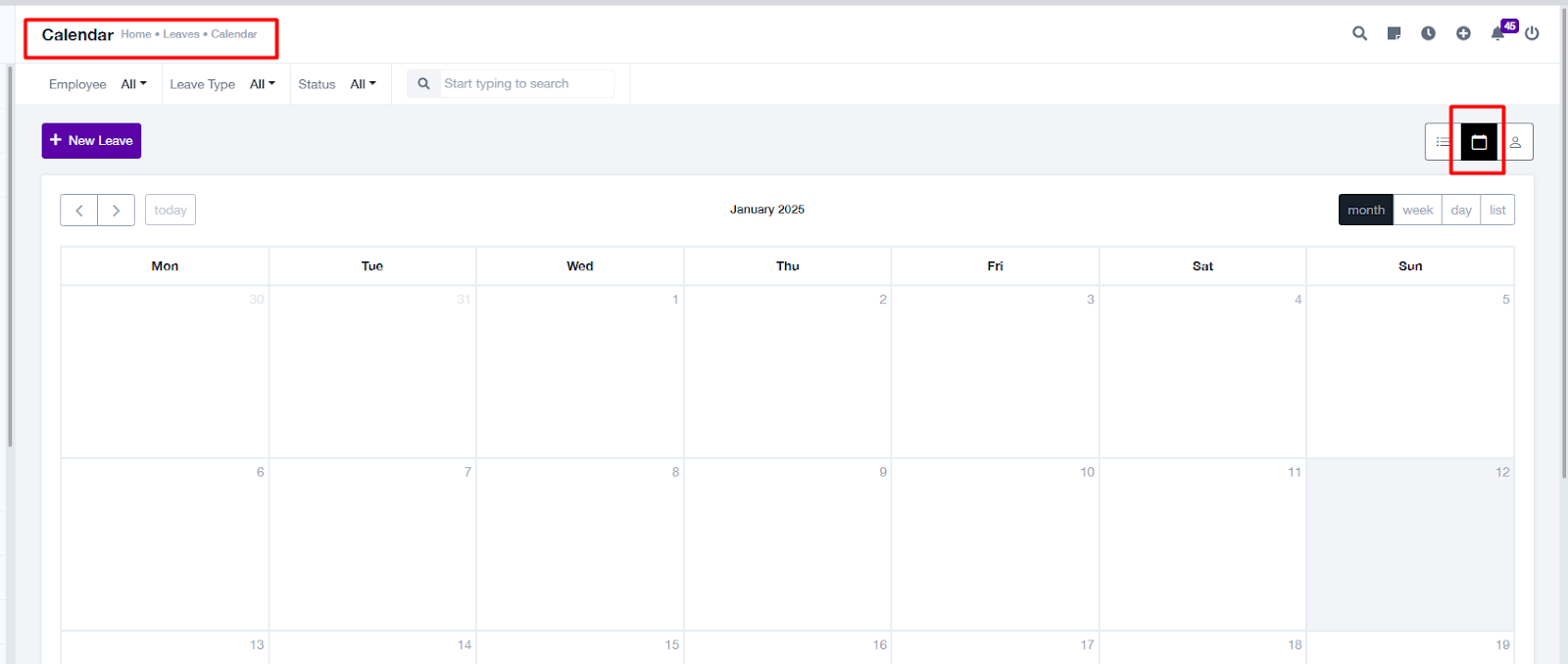The height and width of the screenshot is (664, 1568).
Task: Select day 3 in the calendar
Action: 995,372
